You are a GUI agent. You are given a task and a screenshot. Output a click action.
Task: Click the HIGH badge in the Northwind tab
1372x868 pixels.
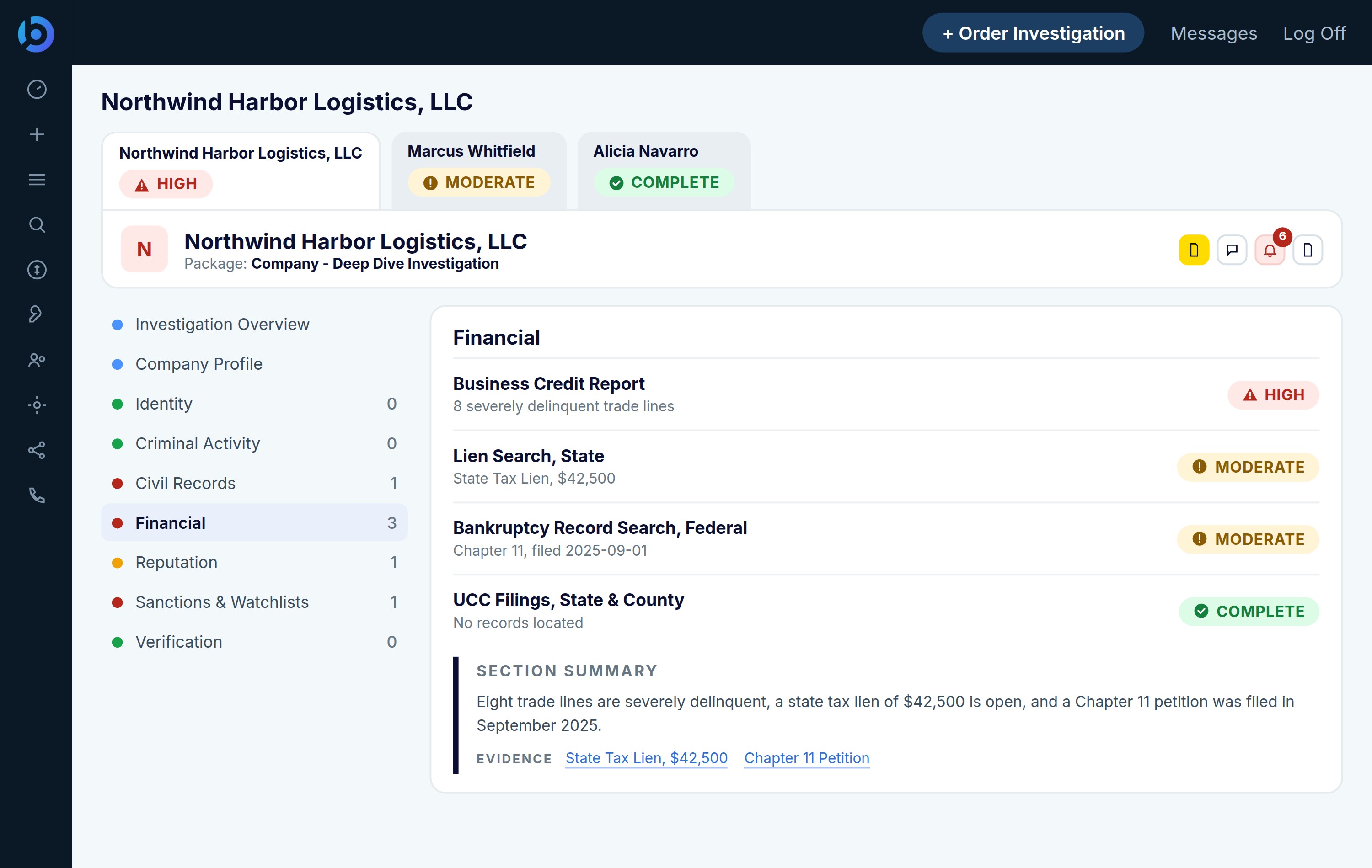(166, 184)
